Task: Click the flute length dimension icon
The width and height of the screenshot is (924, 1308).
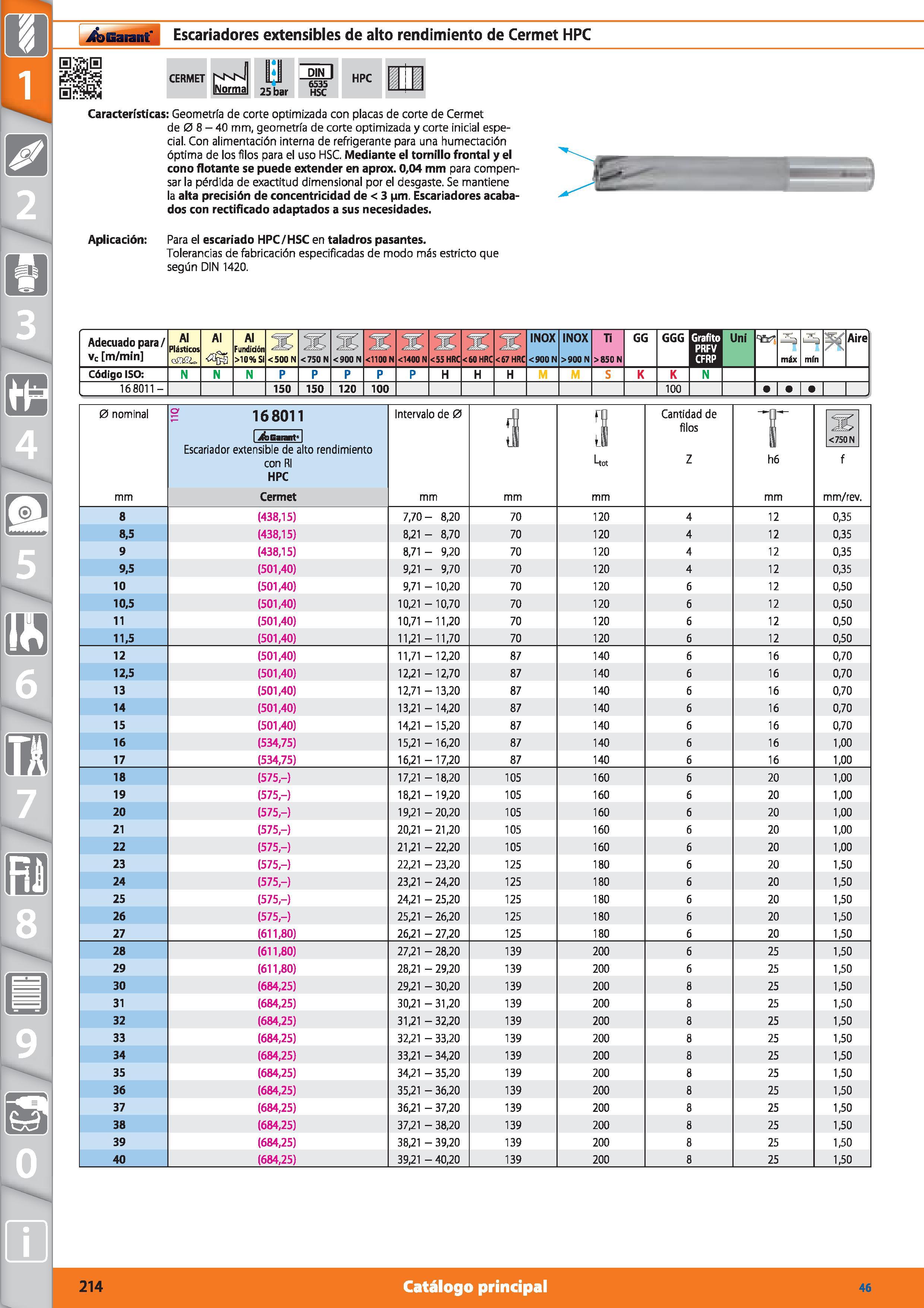Action: 513,428
